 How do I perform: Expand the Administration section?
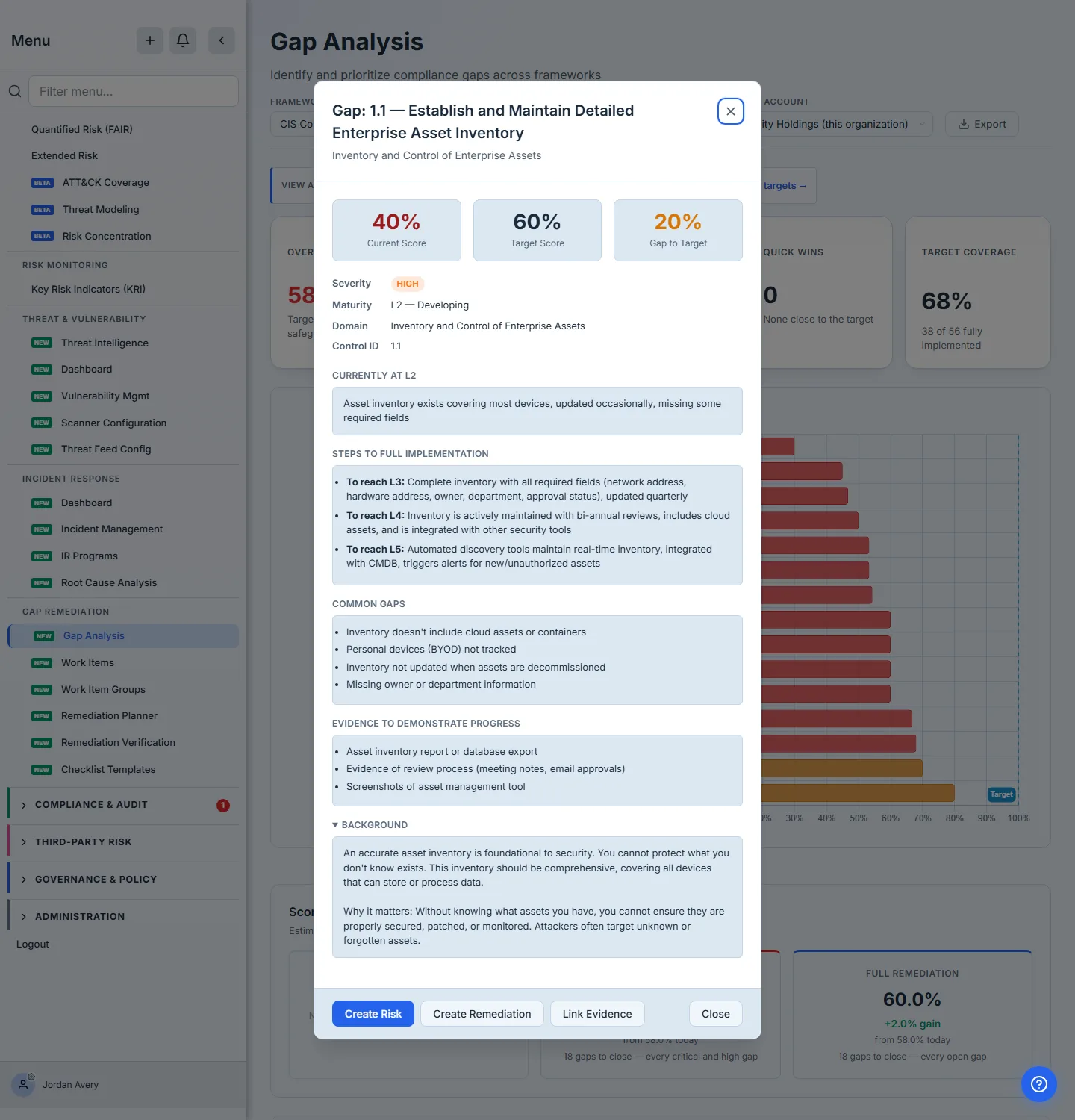click(124, 917)
